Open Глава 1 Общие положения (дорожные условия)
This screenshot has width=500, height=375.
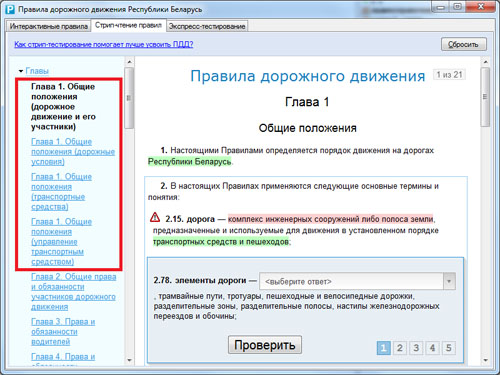(x=73, y=152)
